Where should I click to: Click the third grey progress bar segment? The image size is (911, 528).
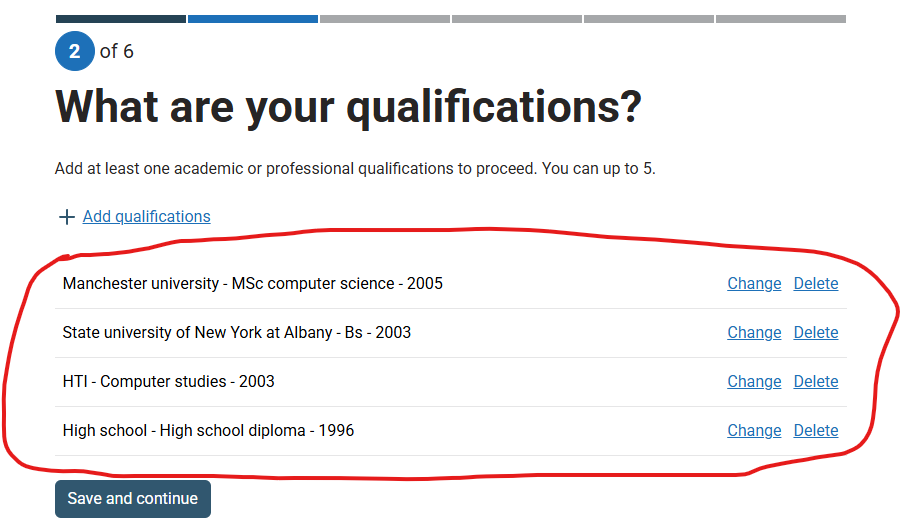pos(385,19)
